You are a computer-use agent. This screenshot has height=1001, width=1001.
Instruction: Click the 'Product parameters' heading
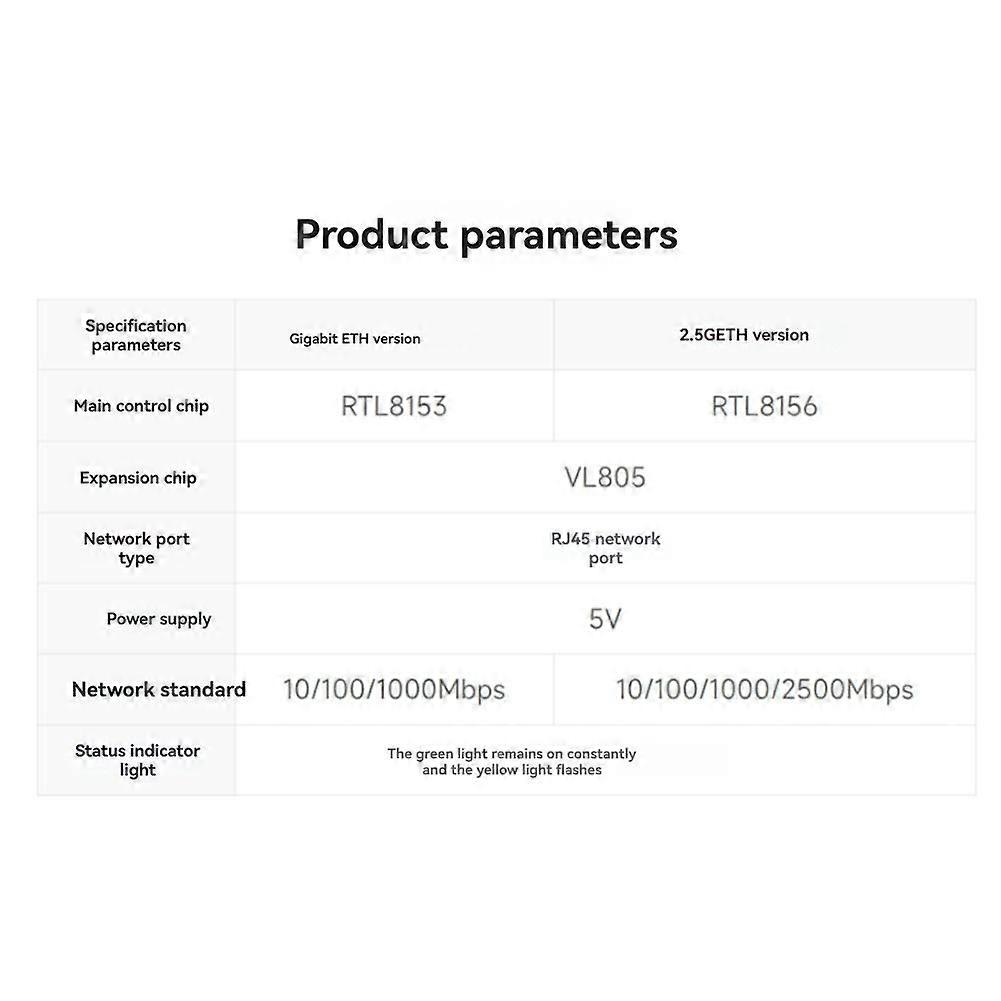coord(487,235)
